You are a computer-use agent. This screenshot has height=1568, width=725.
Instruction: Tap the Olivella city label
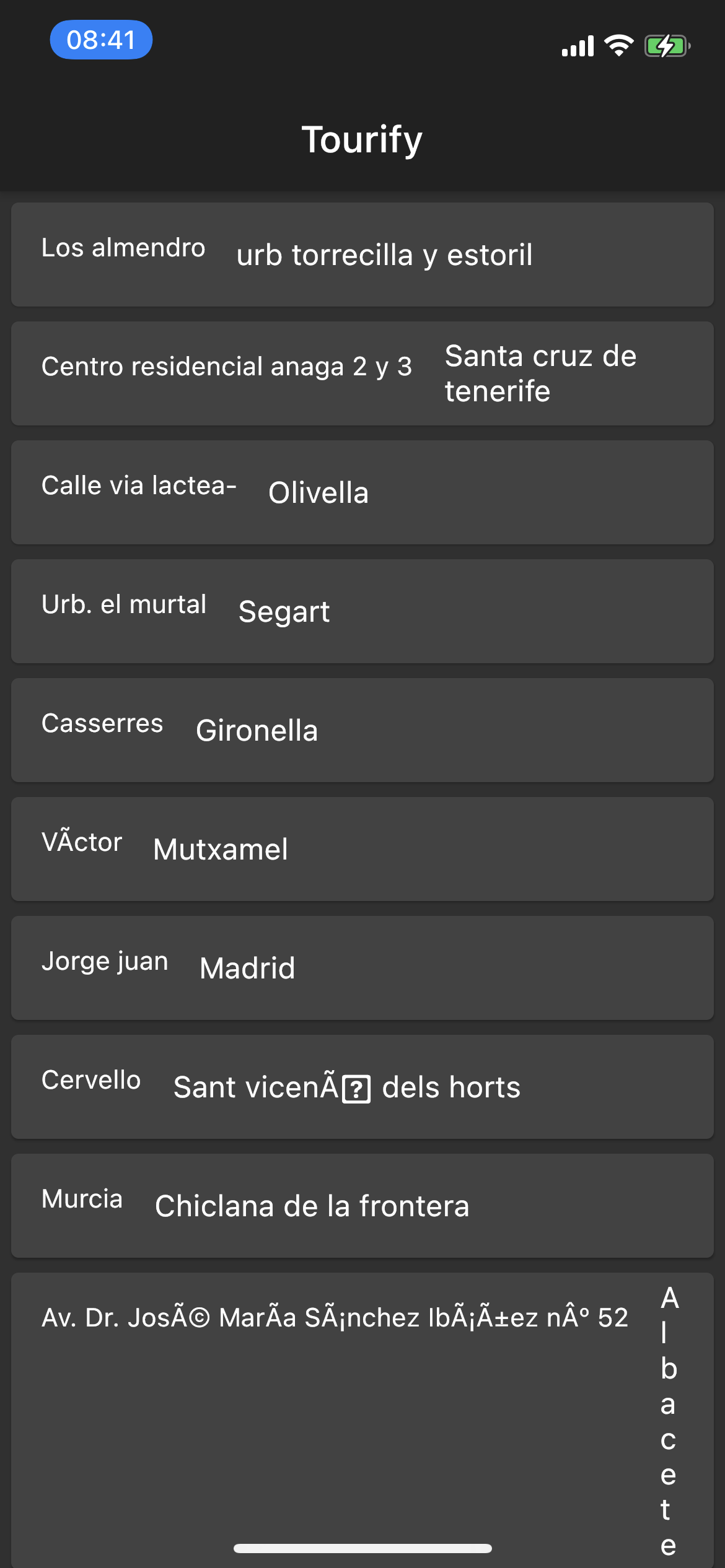point(319,493)
